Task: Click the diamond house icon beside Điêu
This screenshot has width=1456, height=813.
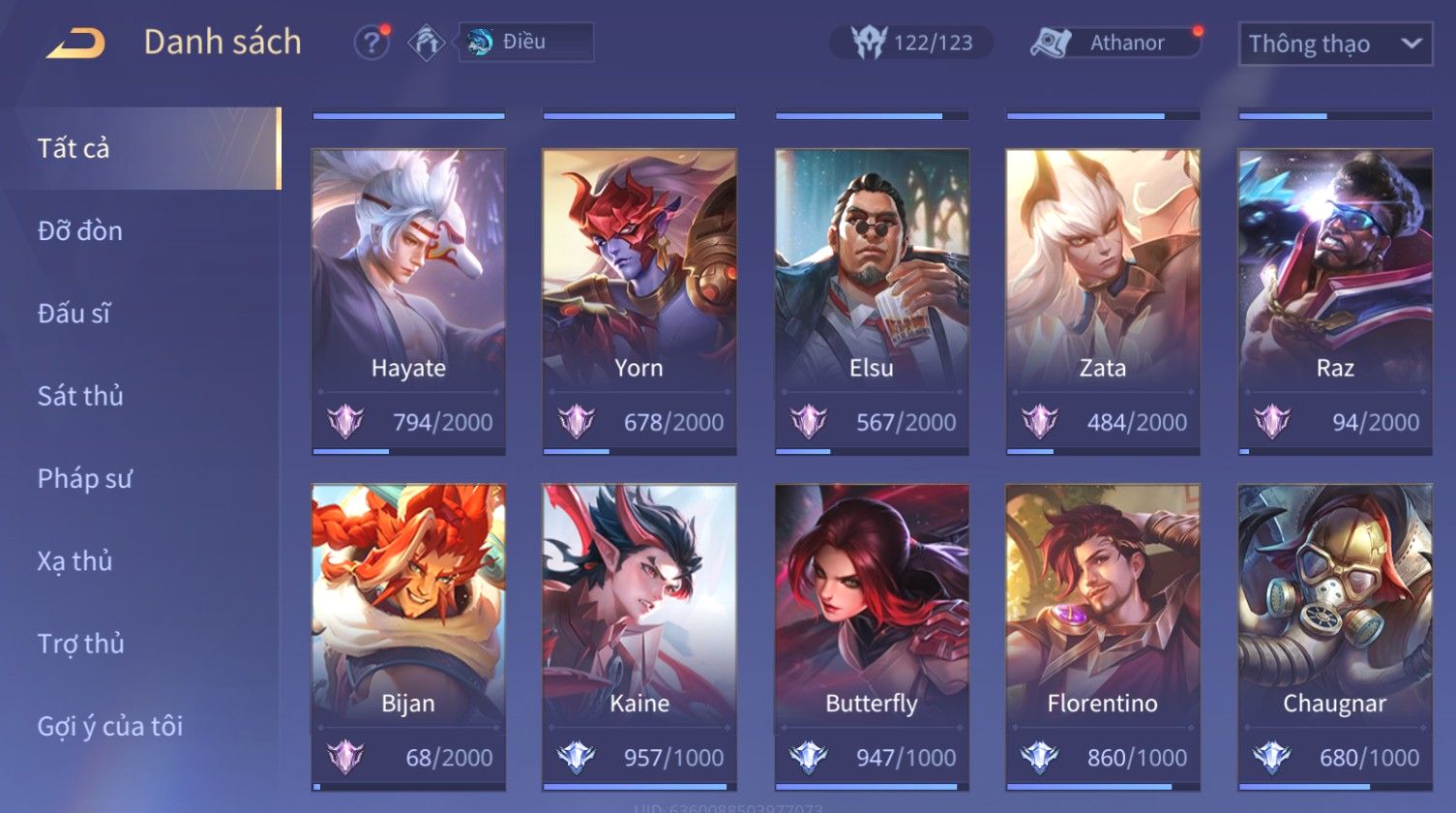Action: click(426, 43)
